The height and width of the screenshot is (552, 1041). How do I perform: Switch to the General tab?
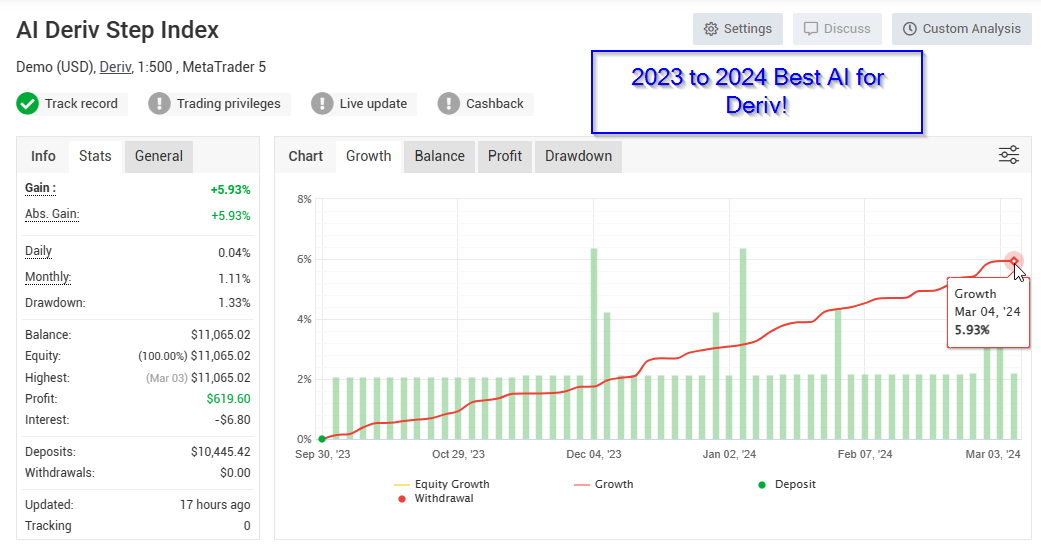point(159,156)
